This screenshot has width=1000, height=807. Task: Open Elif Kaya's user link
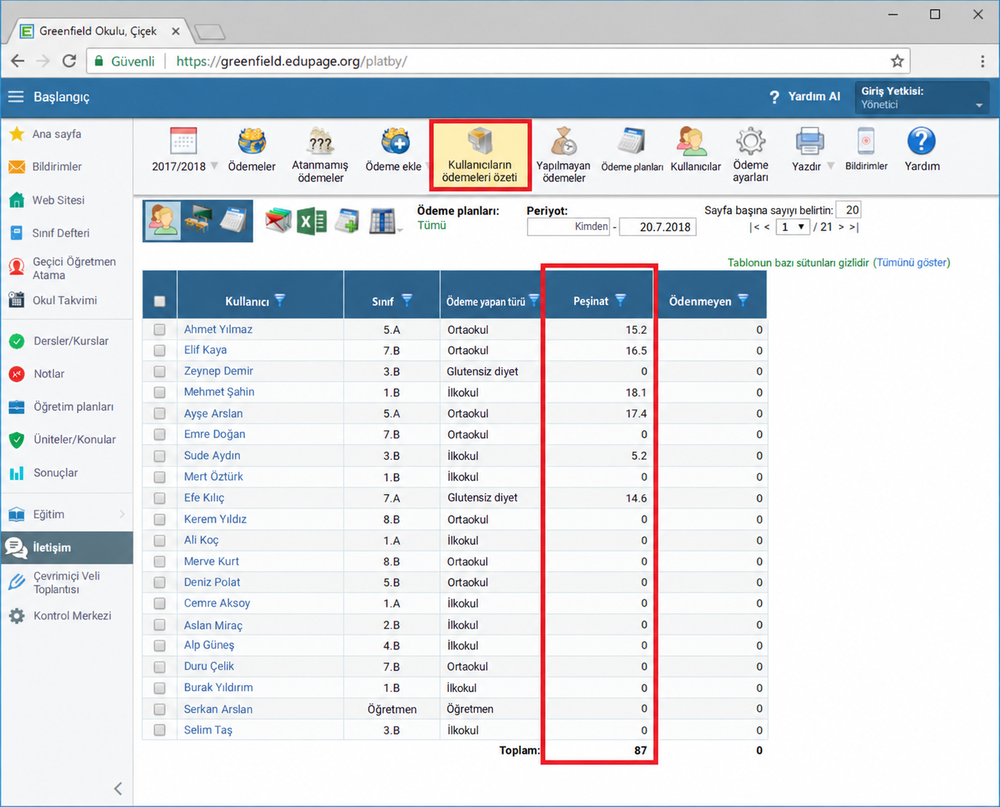coord(205,350)
